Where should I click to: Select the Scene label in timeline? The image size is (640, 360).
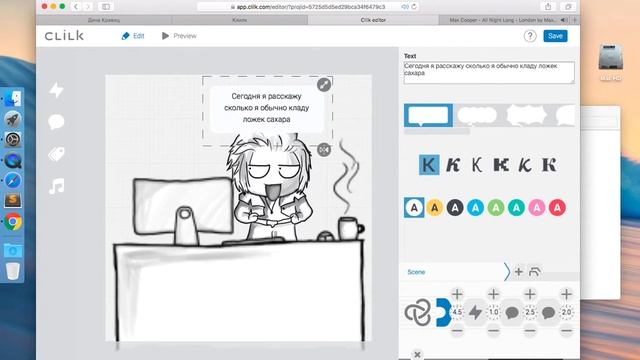tap(416, 272)
